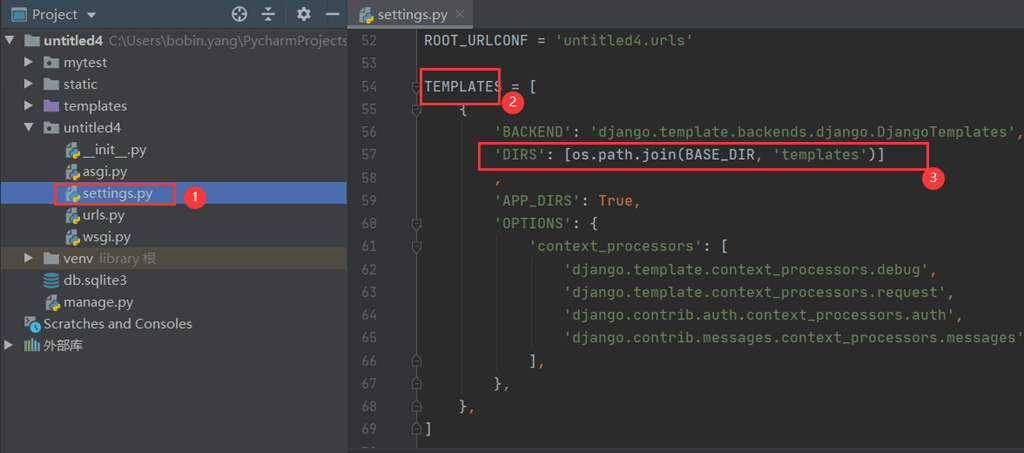
Task: Expand the venv library folder
Action: (x=28, y=259)
